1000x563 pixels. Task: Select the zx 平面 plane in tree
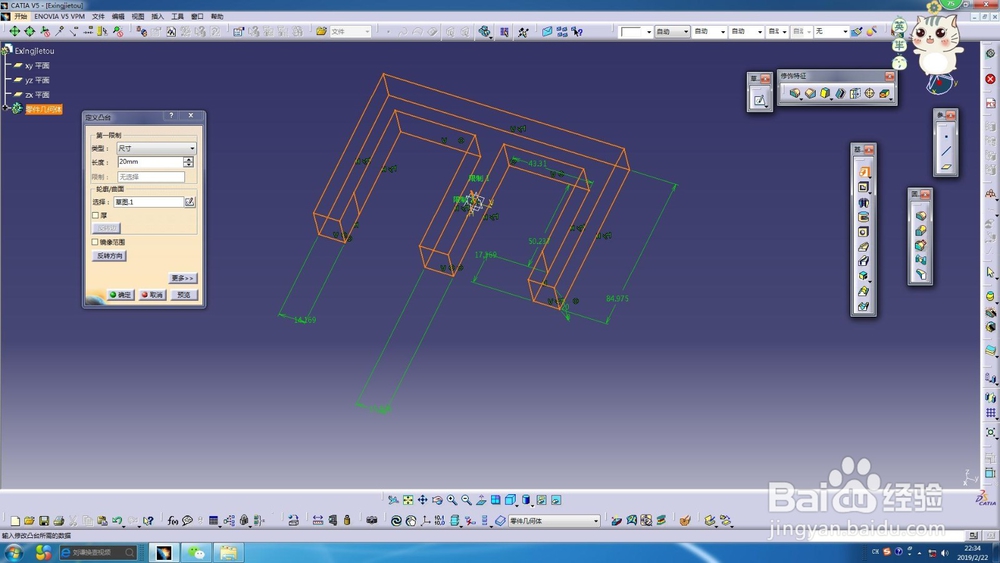click(37, 95)
